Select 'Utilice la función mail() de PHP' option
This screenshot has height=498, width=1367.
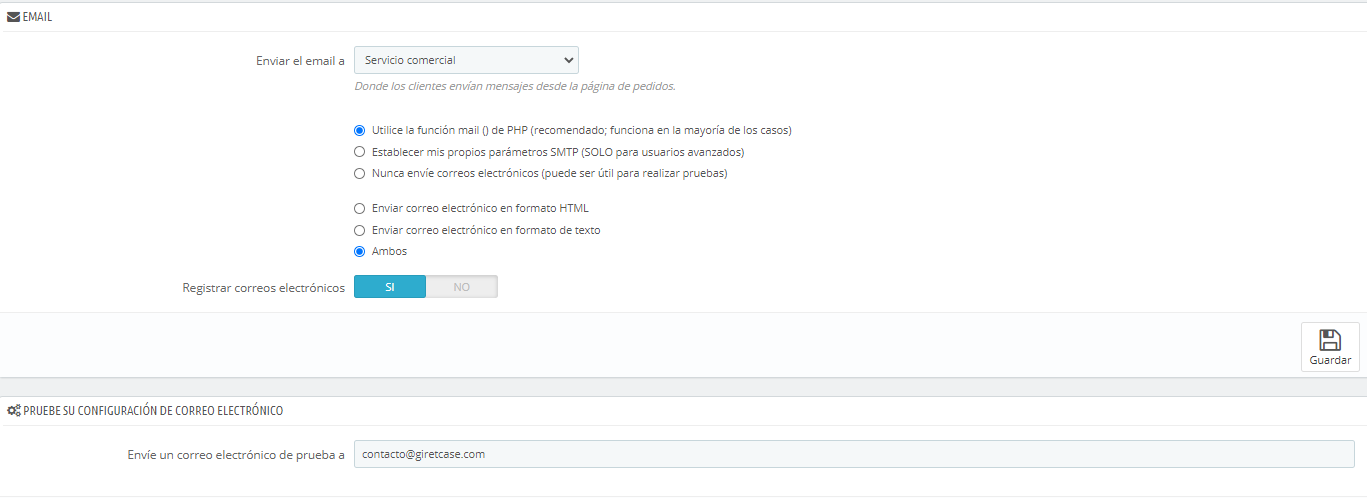click(x=360, y=130)
